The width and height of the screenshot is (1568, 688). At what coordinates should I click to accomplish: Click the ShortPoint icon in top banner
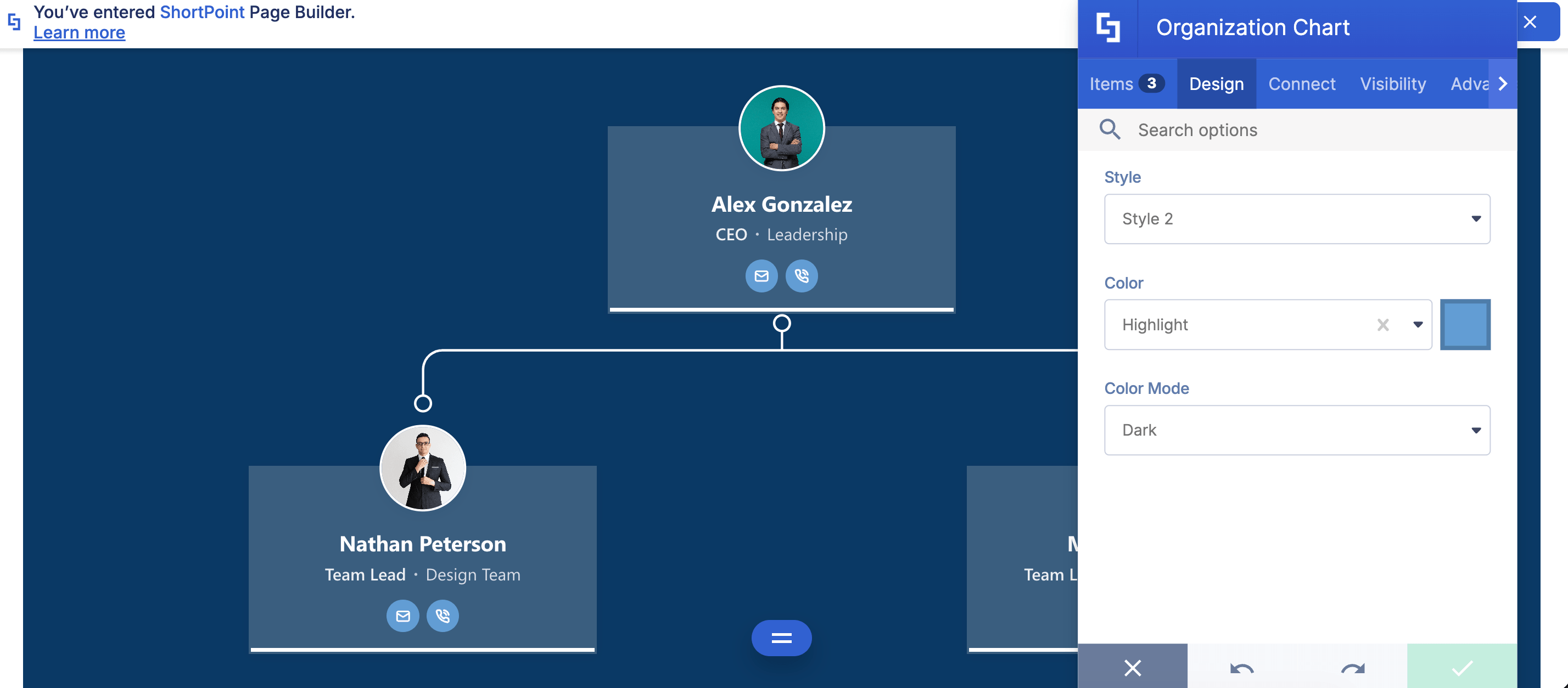(x=14, y=22)
